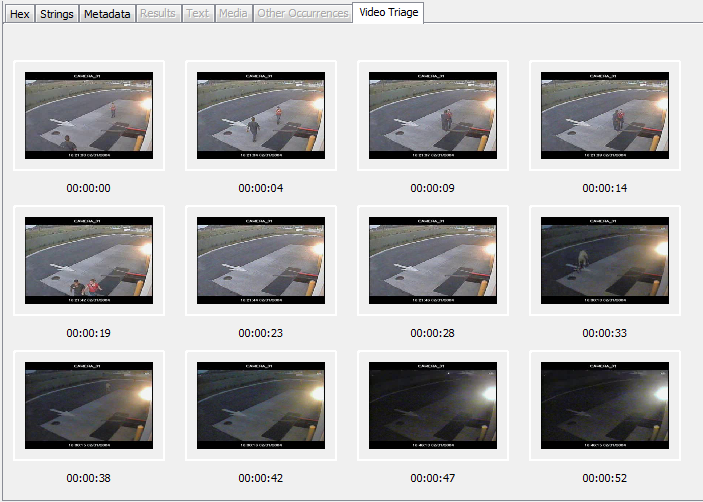Select the Metadata tab
The width and height of the screenshot is (703, 502).
point(107,14)
